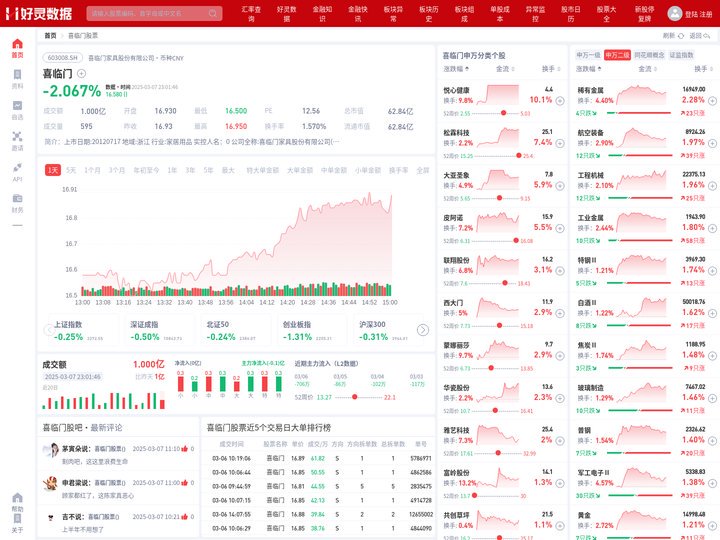
Task: Click 悦心健康 52周价 range marker
Action: 503,113
